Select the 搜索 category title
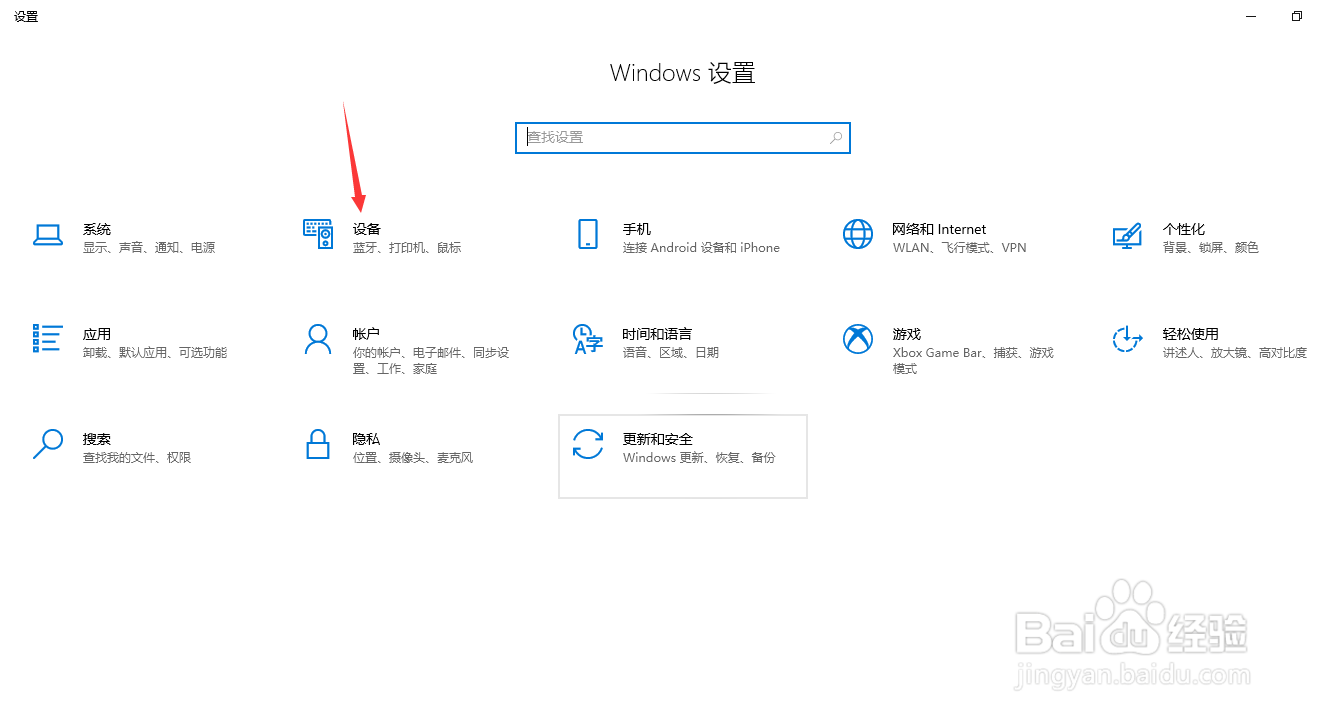 (97, 439)
